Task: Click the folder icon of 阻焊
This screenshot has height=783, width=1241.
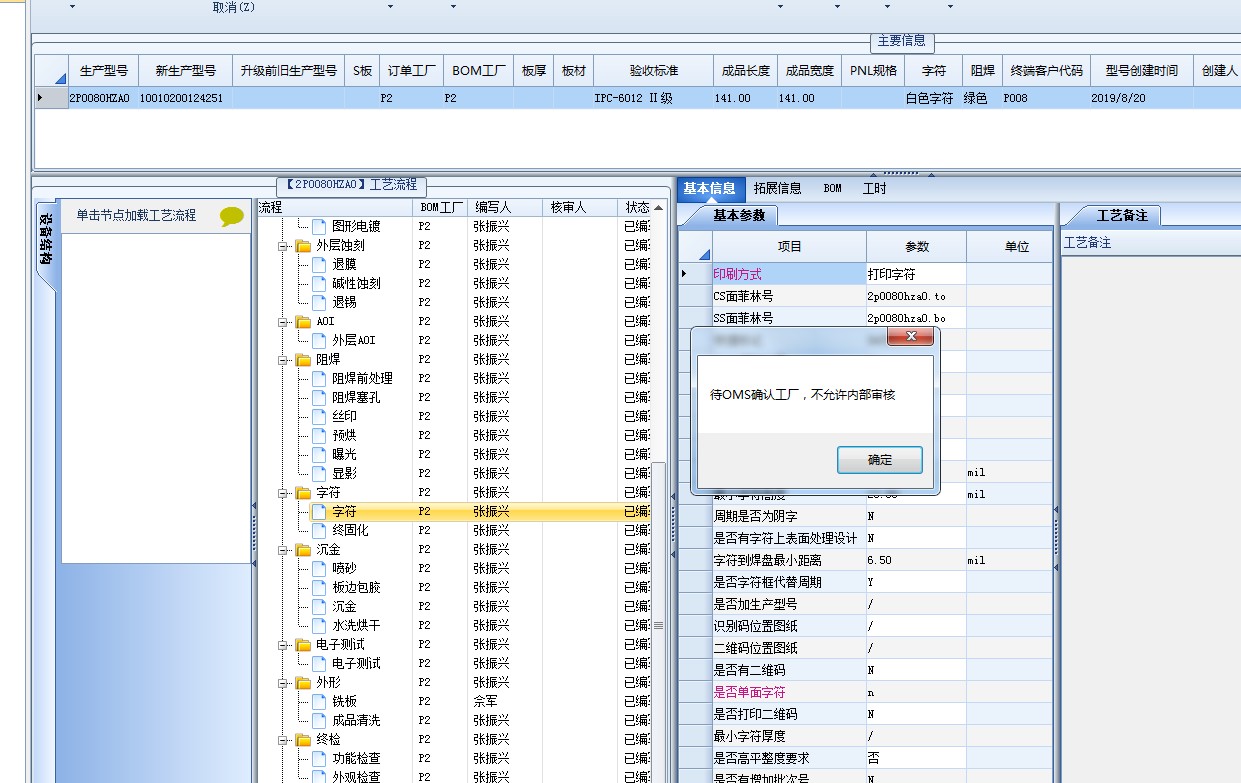Action: pyautogui.click(x=303, y=359)
